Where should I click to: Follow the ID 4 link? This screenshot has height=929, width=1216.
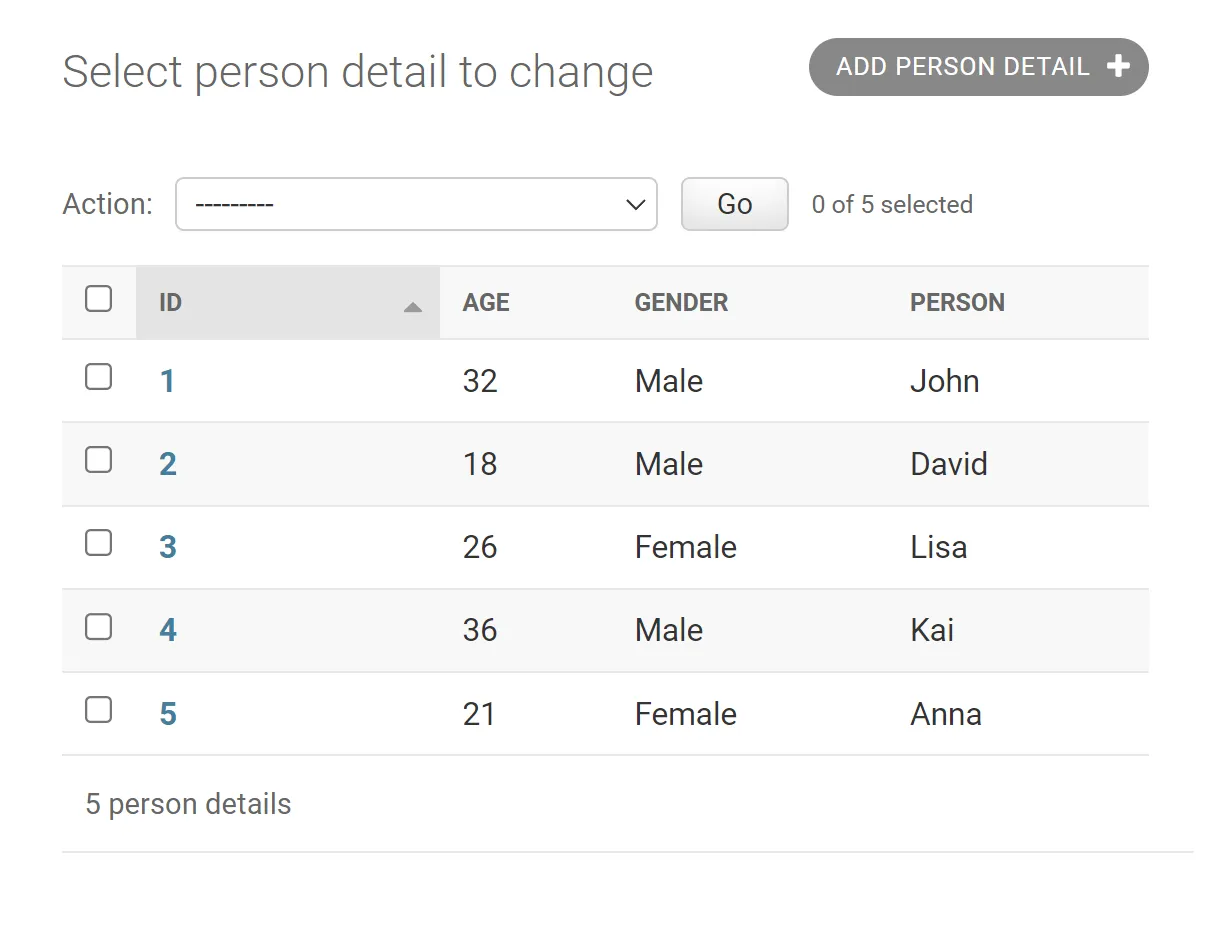click(168, 630)
